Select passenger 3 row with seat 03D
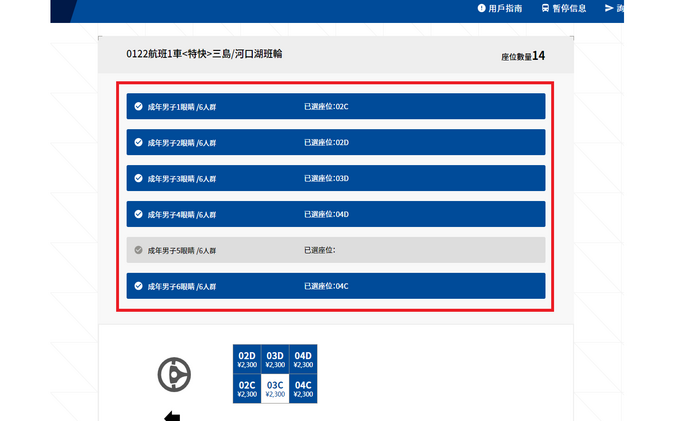The image size is (674, 421). coord(335,178)
